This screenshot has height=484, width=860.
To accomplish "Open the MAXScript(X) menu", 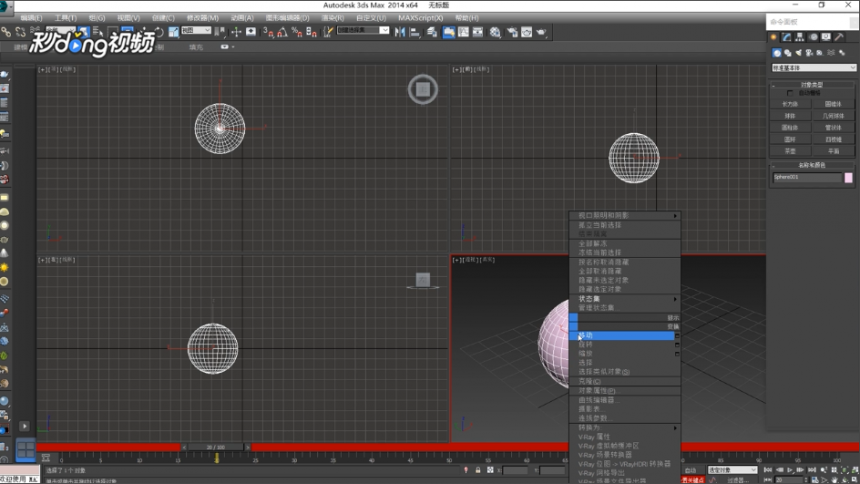I will point(421,18).
